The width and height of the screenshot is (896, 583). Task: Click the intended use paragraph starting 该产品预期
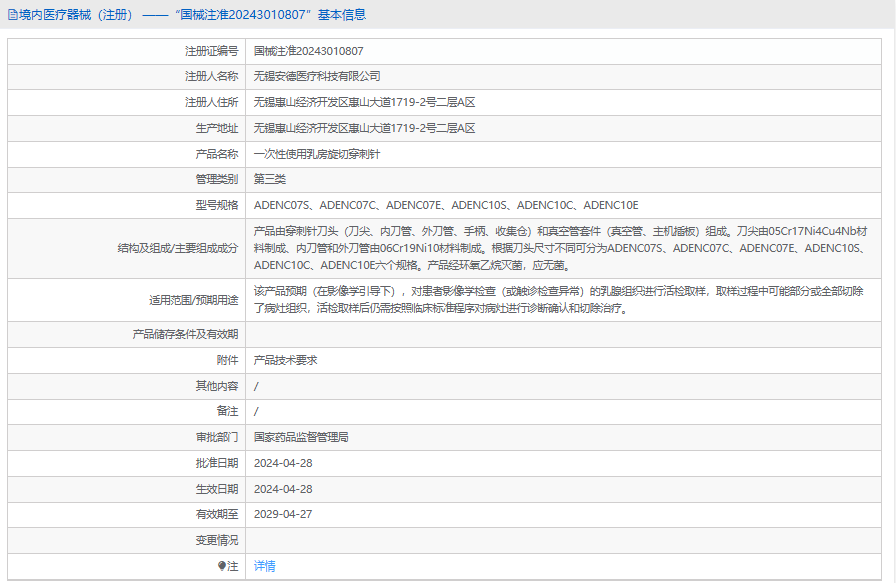(559, 300)
